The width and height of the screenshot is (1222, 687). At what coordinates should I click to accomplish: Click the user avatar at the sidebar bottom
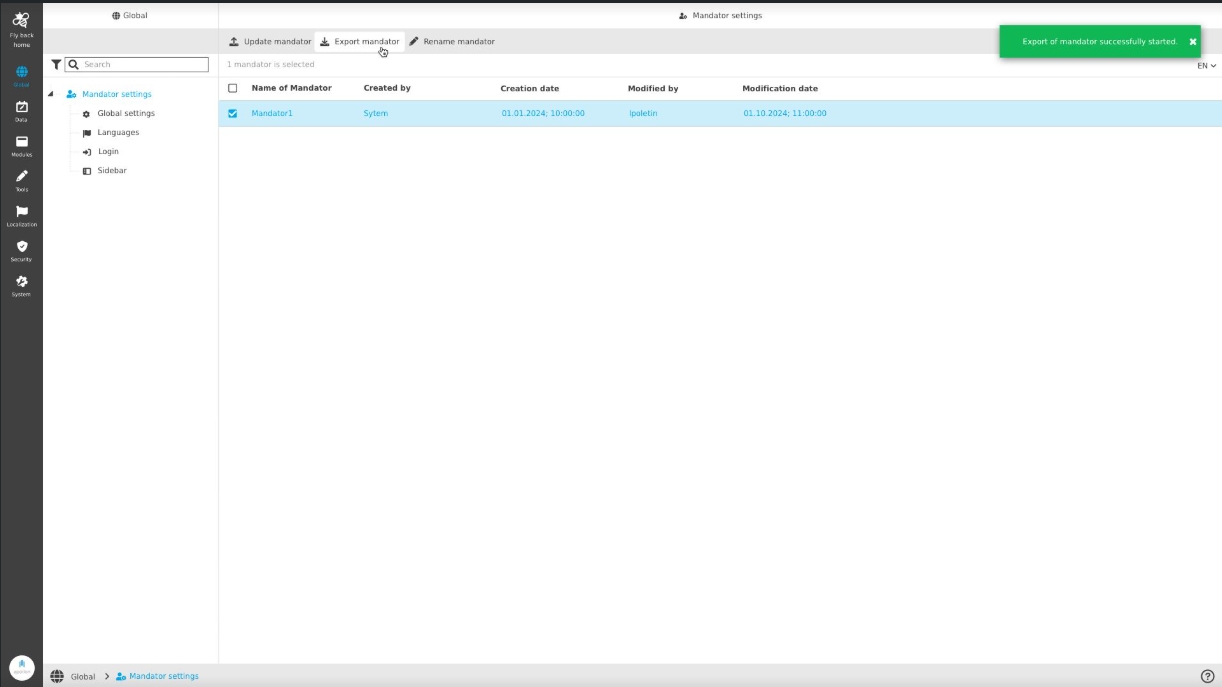22,667
